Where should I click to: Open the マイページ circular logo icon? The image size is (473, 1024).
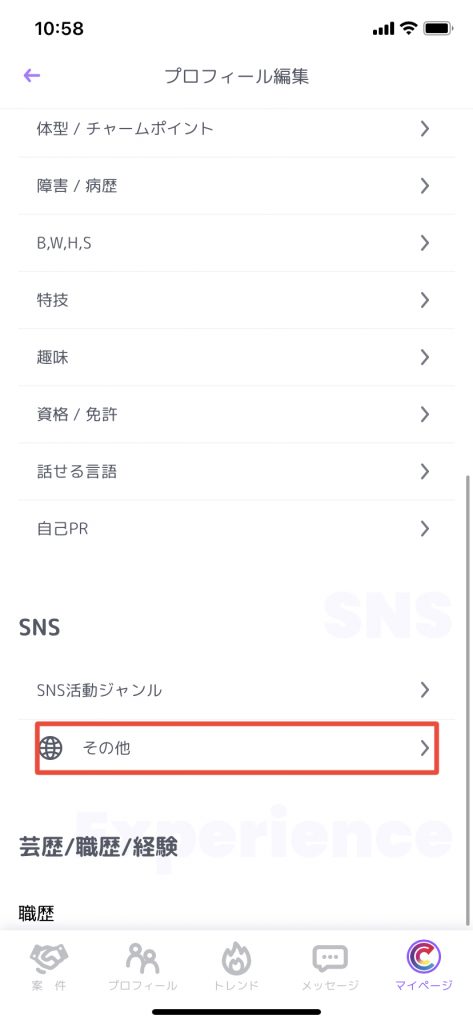(x=423, y=957)
